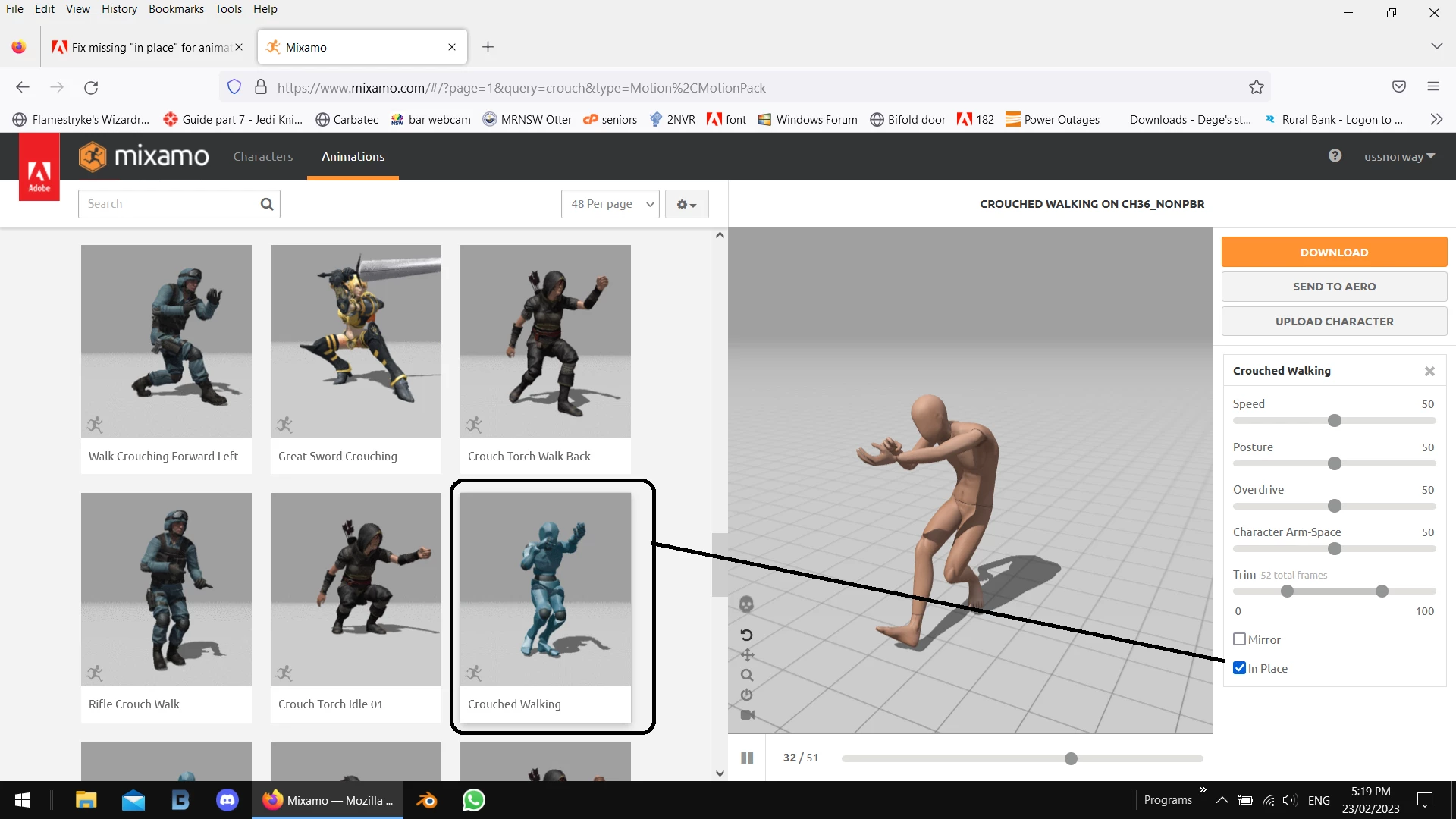Click the reset power icon in viewport
Image resolution: width=1456 pixels, height=819 pixels.
747,695
